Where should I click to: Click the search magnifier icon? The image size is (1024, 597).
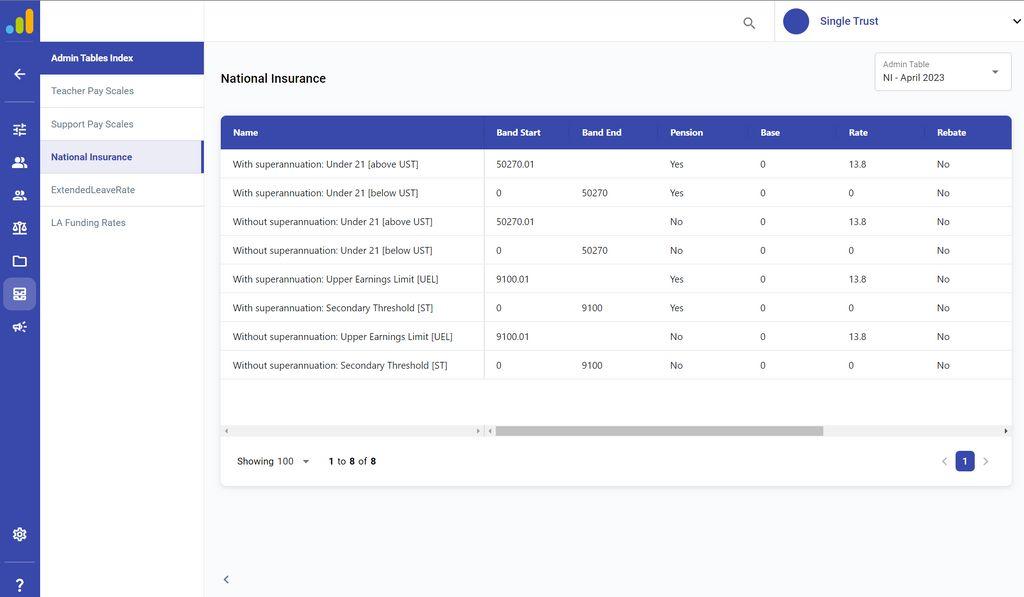[x=749, y=23]
